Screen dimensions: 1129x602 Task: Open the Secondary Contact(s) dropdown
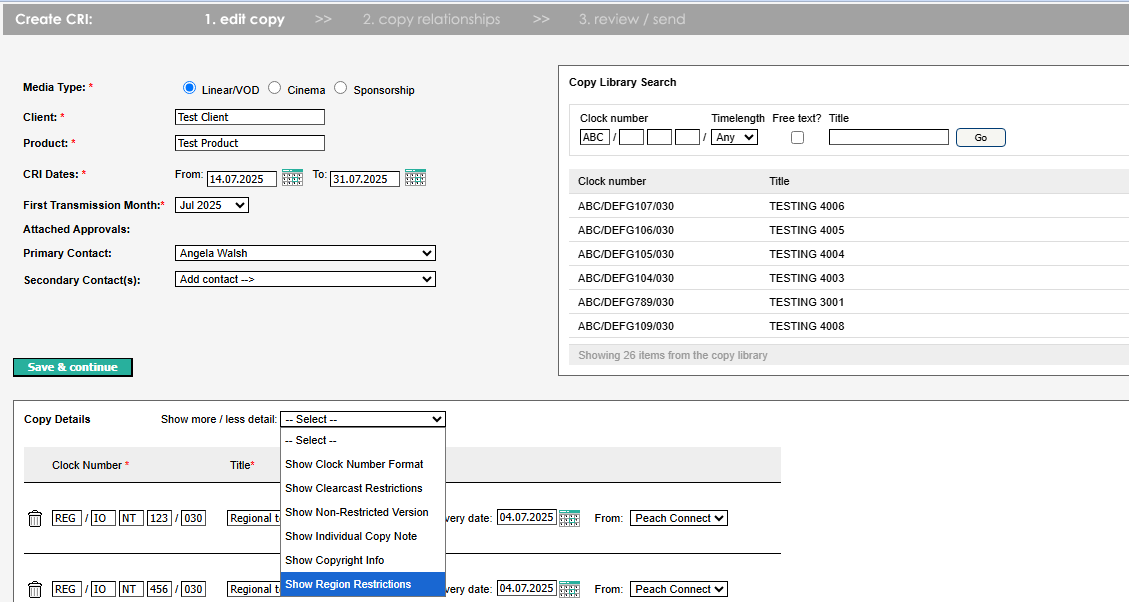pyautogui.click(x=305, y=279)
